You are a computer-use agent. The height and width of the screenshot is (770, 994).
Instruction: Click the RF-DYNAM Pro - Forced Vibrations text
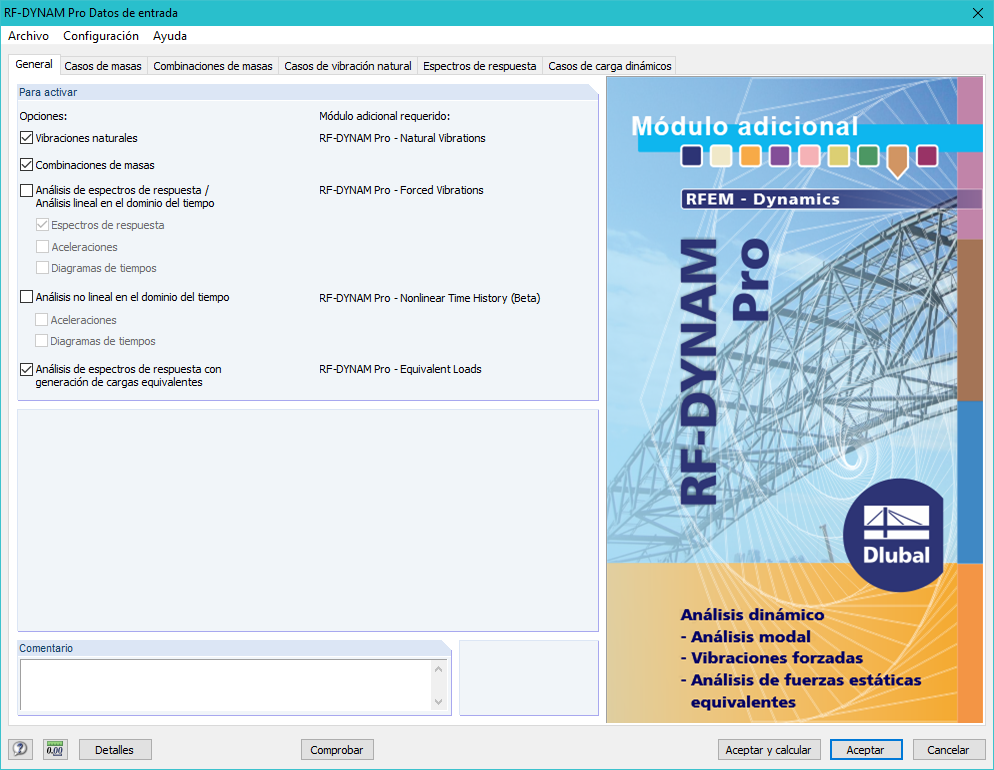tap(401, 189)
